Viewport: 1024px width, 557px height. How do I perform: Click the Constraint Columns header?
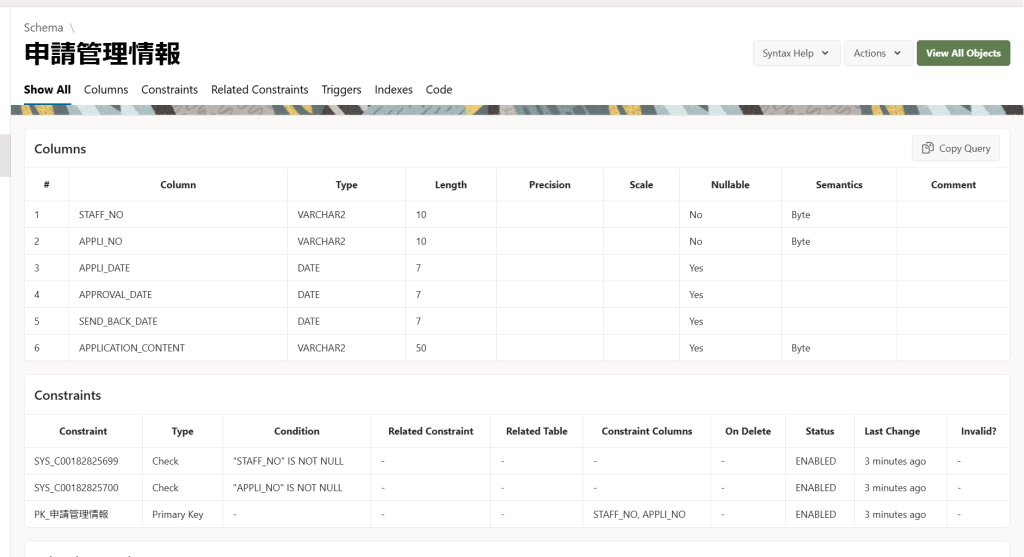pyautogui.click(x=646, y=431)
